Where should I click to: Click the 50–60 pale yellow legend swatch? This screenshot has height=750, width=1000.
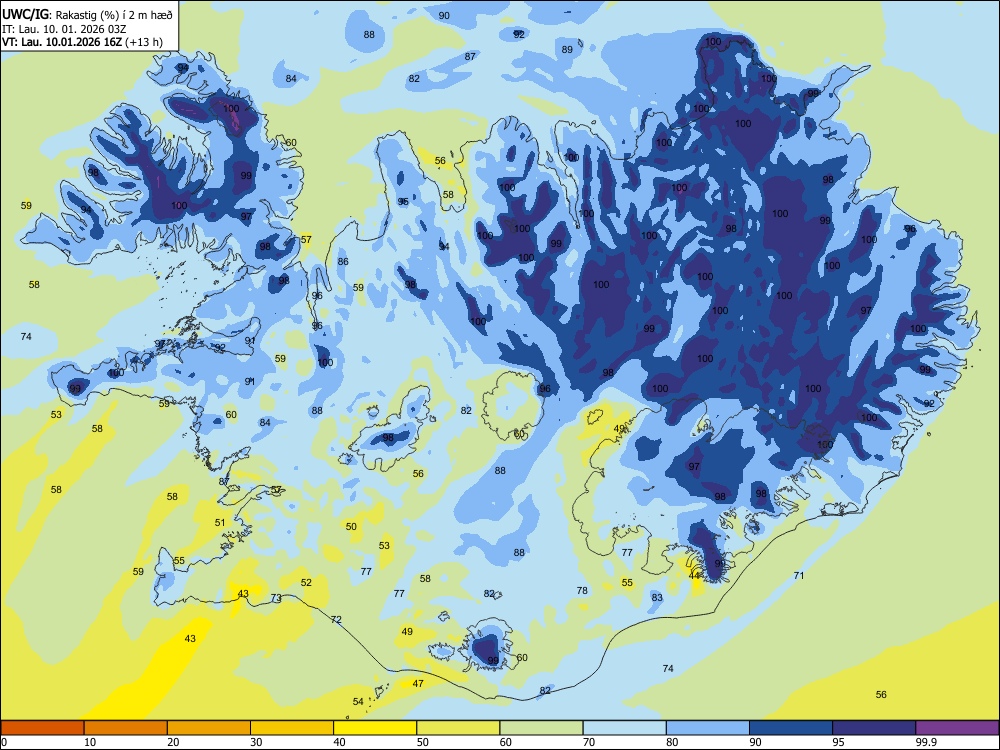coord(458,728)
